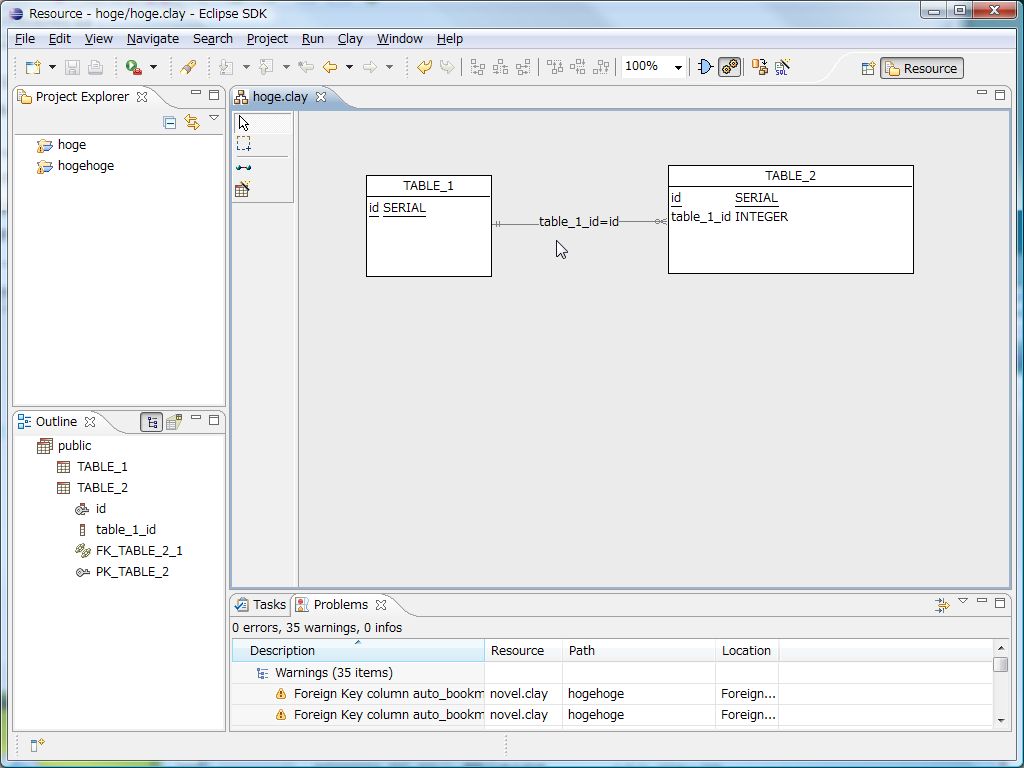The height and width of the screenshot is (768, 1024).
Task: Click the Collapse All icon in Project Explorer
Action: (169, 122)
